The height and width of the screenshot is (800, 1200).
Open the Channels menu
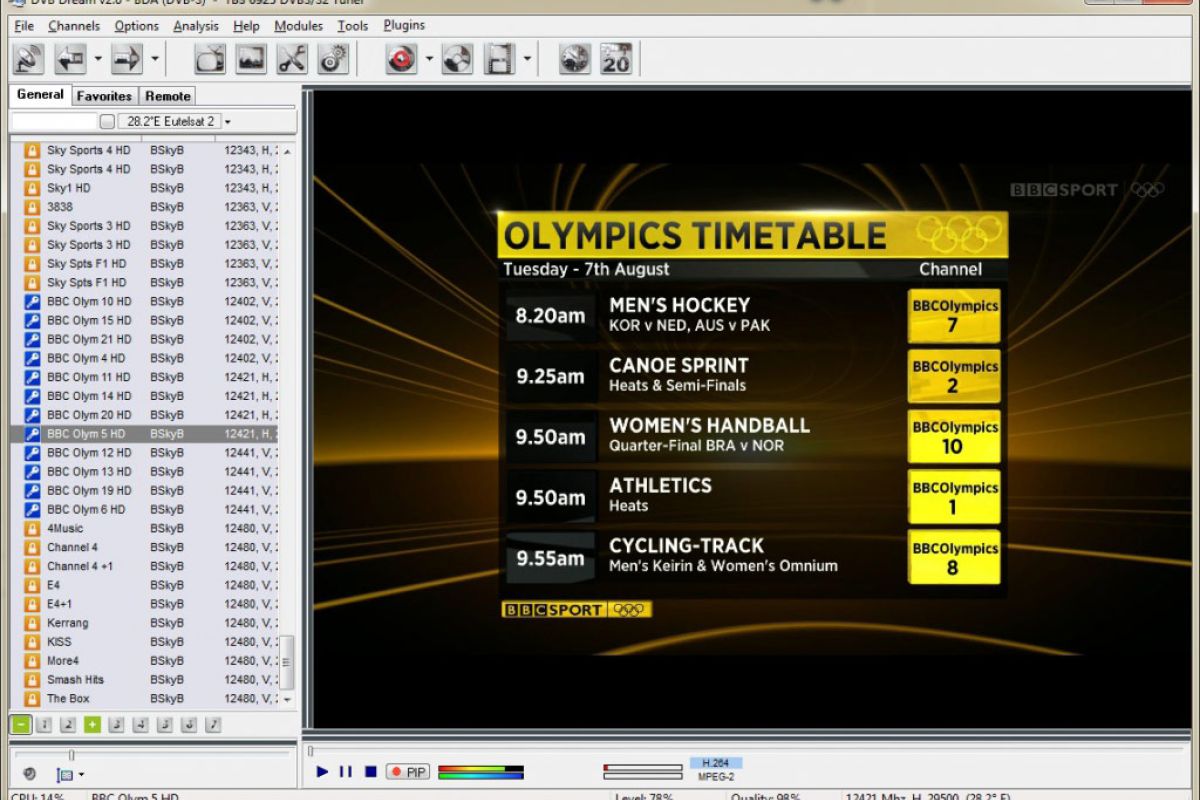74,26
